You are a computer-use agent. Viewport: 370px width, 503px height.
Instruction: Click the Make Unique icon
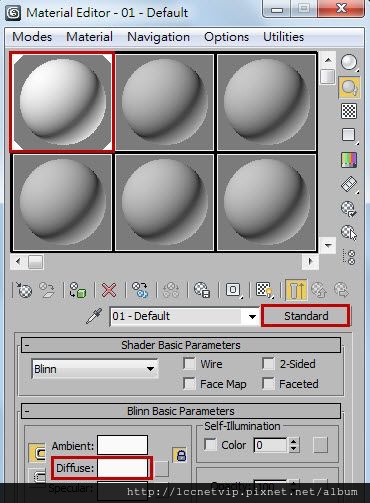(x=171, y=290)
